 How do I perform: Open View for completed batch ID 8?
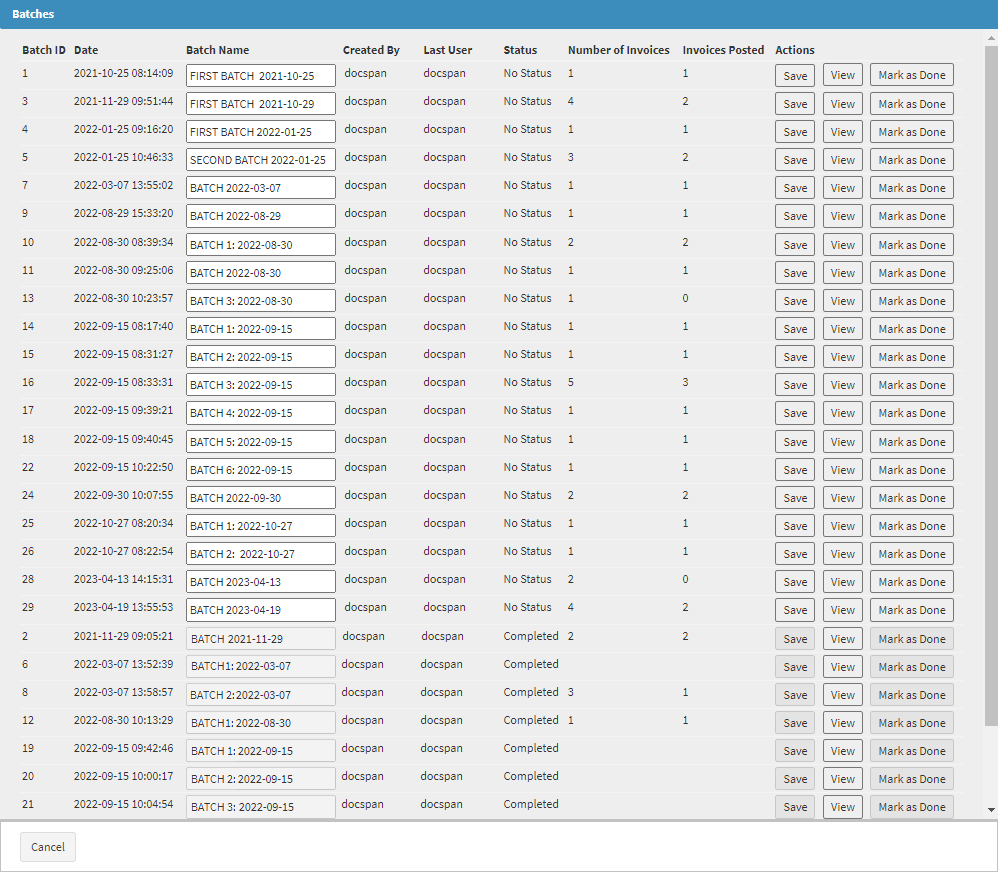click(842, 694)
